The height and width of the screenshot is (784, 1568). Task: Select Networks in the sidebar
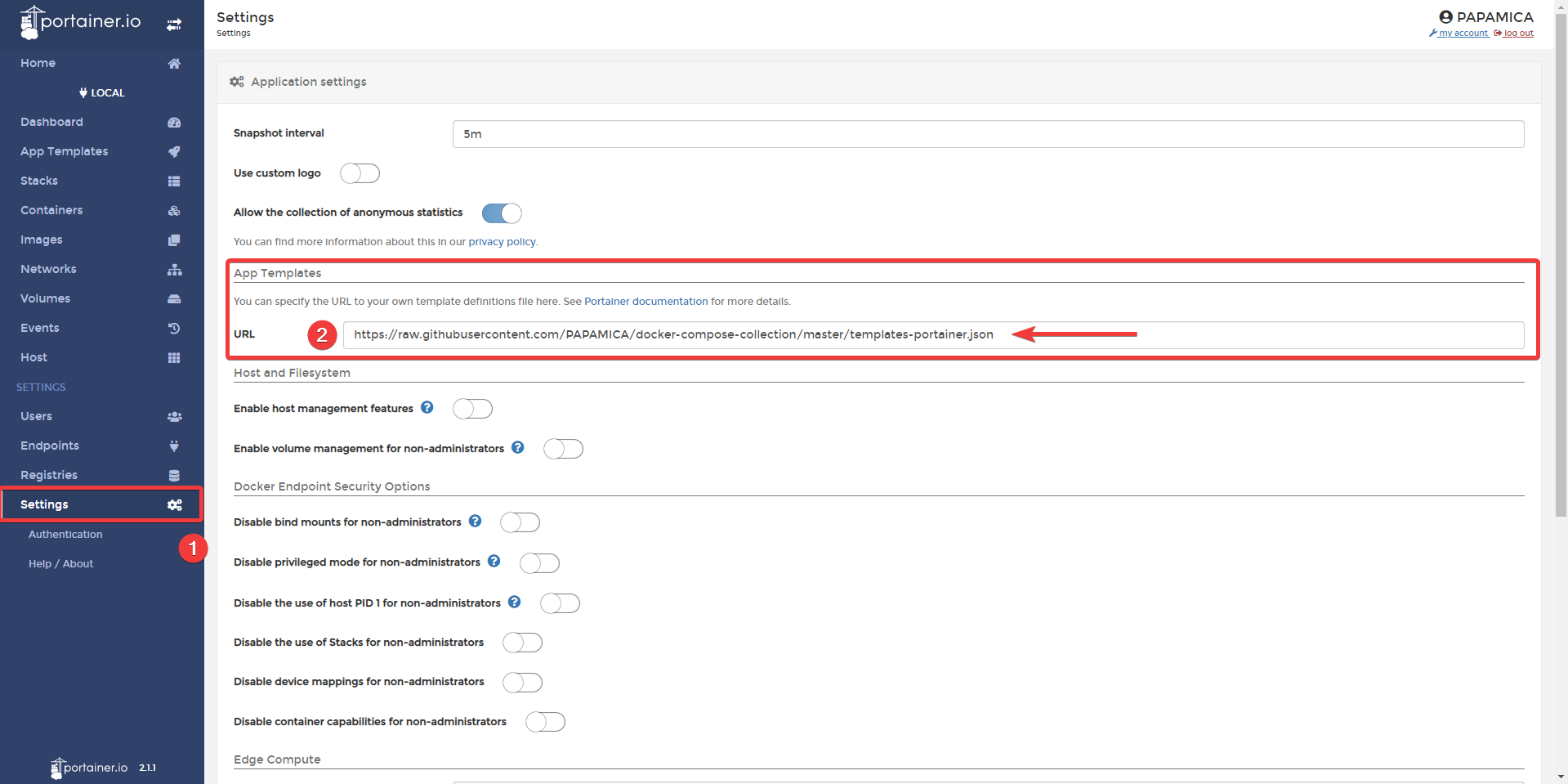coord(101,269)
